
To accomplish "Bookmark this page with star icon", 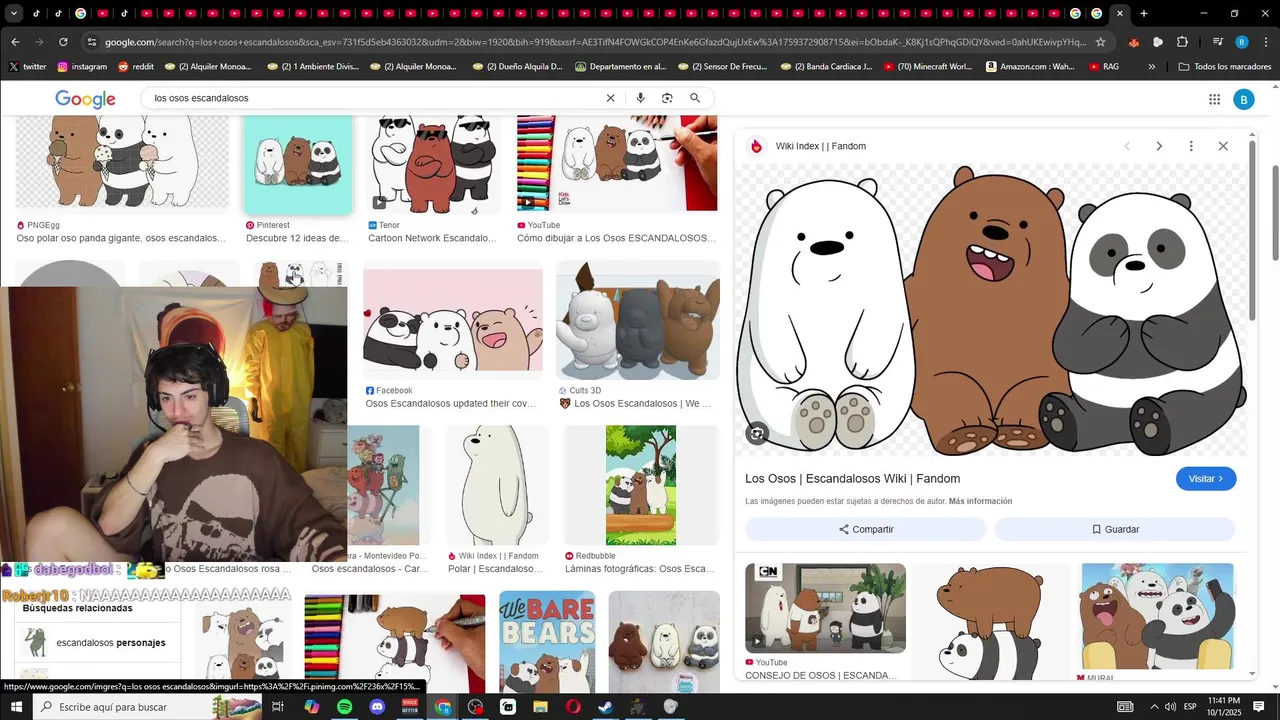I will 1101,42.
